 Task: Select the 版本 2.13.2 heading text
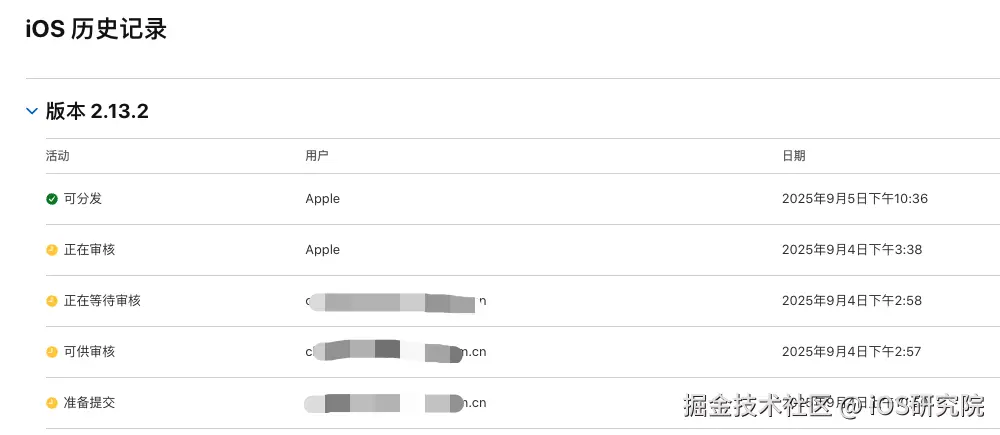pyautogui.click(x=97, y=112)
